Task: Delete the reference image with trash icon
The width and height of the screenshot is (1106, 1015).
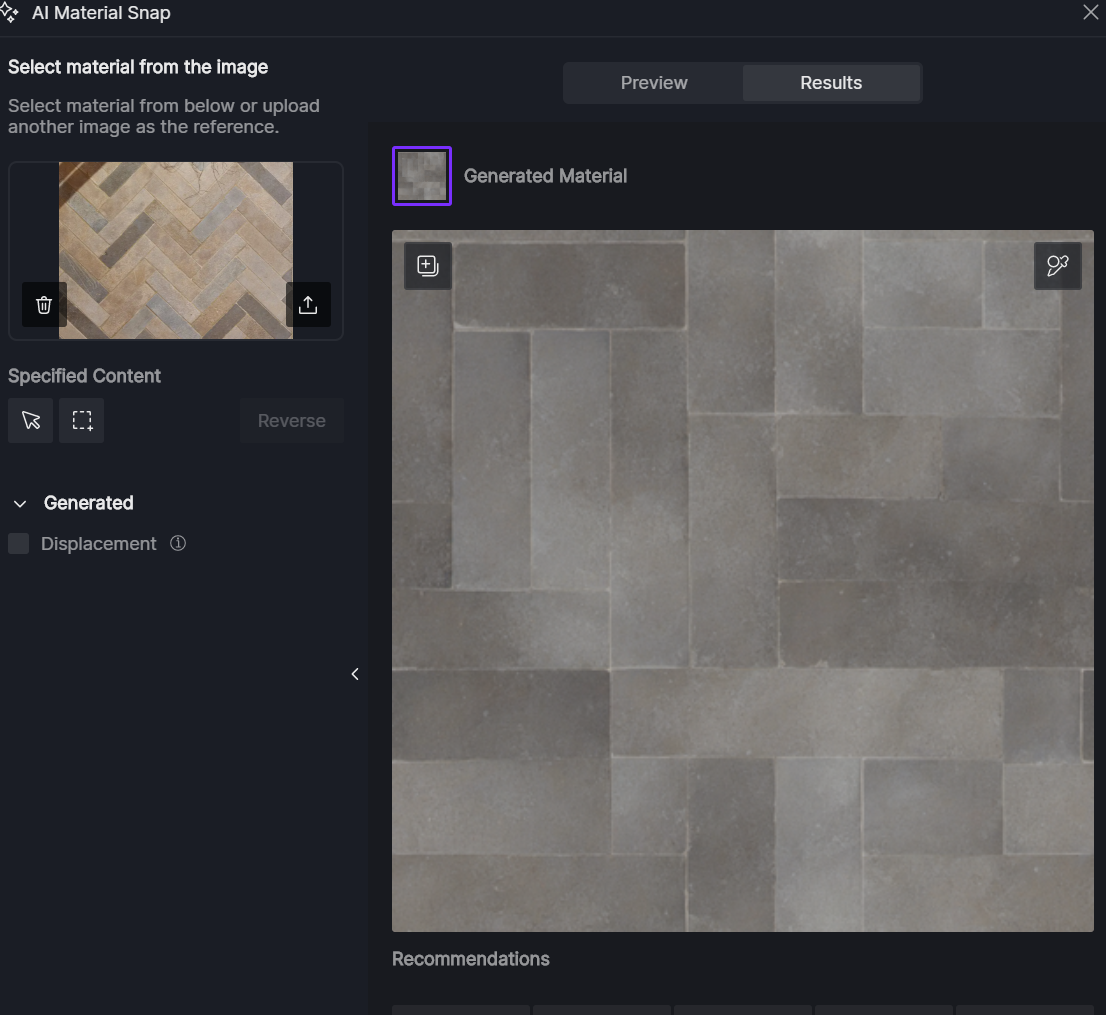Action: 44,305
